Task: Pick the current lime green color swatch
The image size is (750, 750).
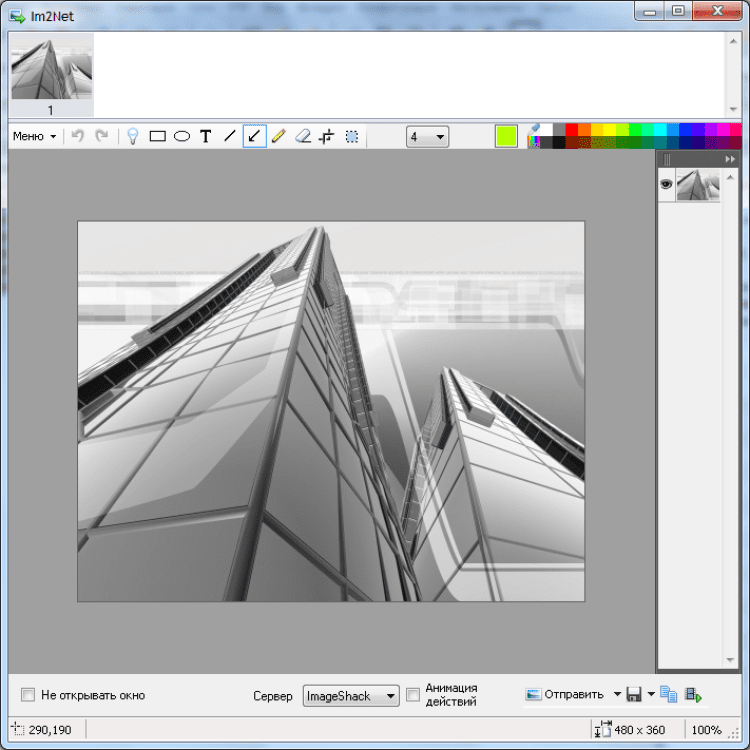Action: [x=506, y=136]
